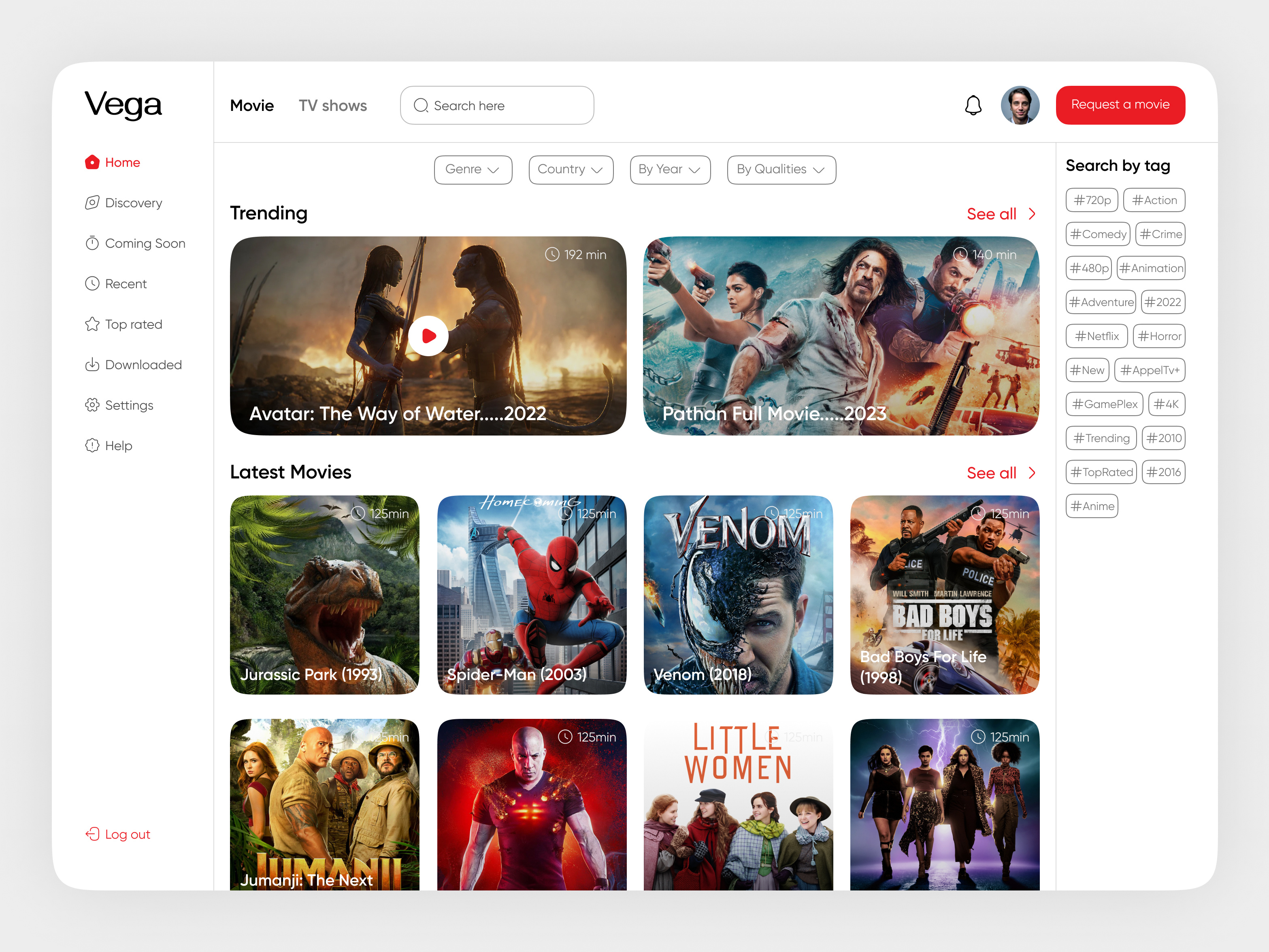Open the notifications bell icon
The image size is (1269, 952).
pyautogui.click(x=973, y=106)
